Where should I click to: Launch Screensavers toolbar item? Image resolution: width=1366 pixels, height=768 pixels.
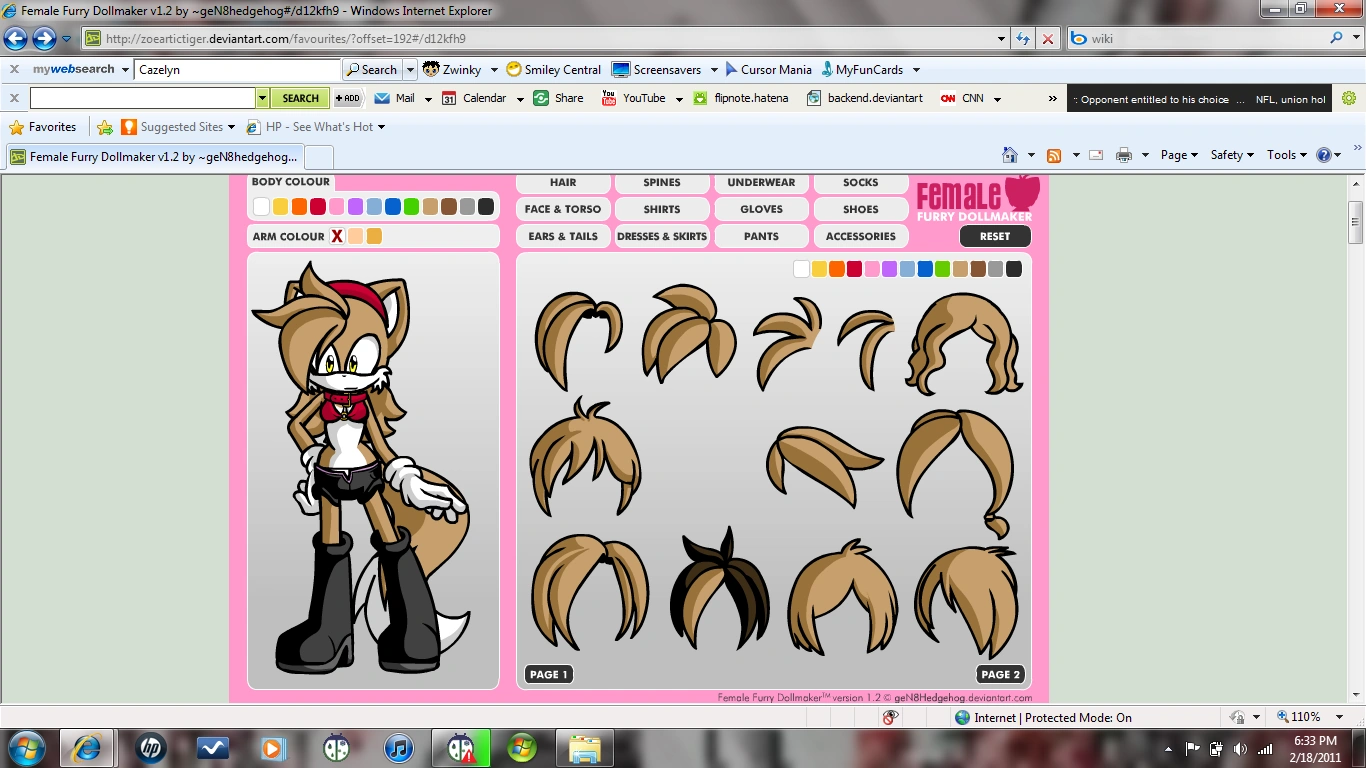656,70
